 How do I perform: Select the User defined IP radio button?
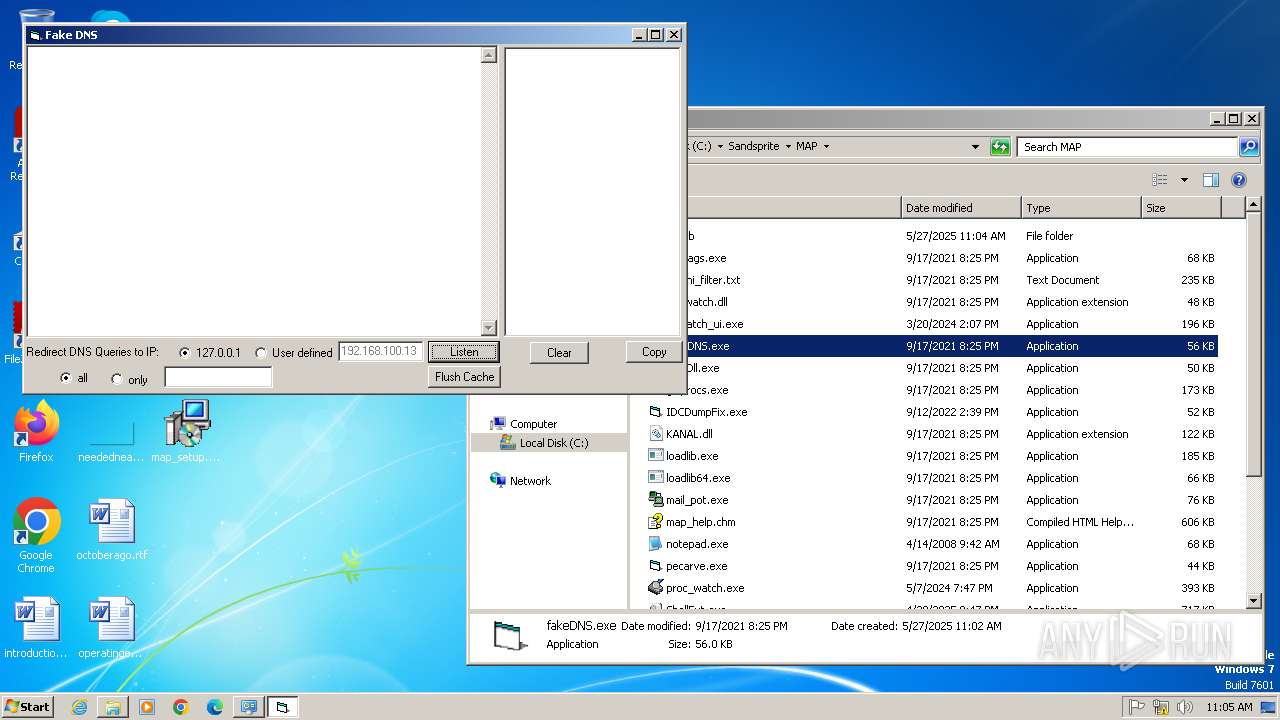tap(260, 353)
